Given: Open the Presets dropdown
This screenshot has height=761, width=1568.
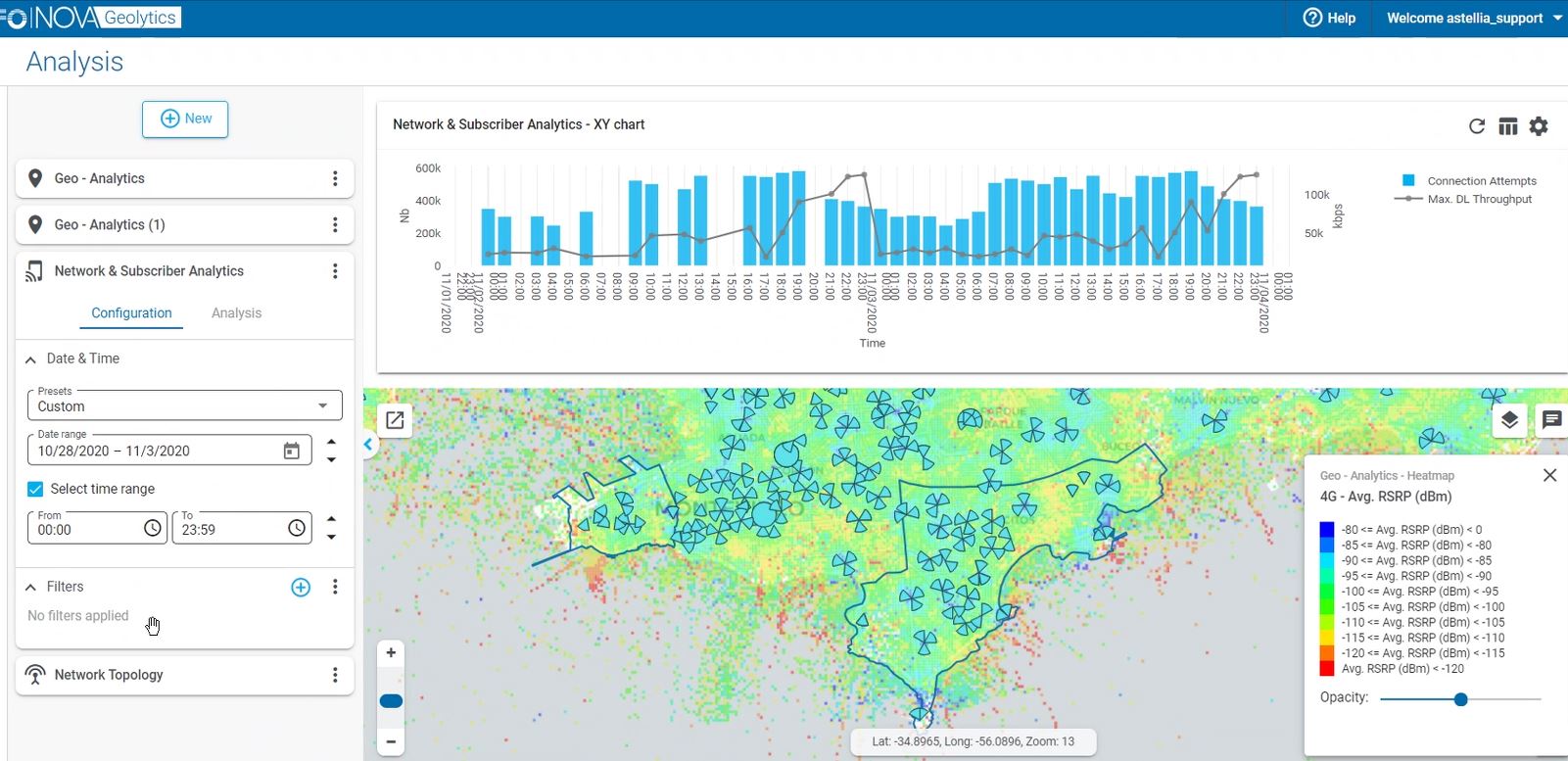Looking at the screenshot, I should [184, 405].
